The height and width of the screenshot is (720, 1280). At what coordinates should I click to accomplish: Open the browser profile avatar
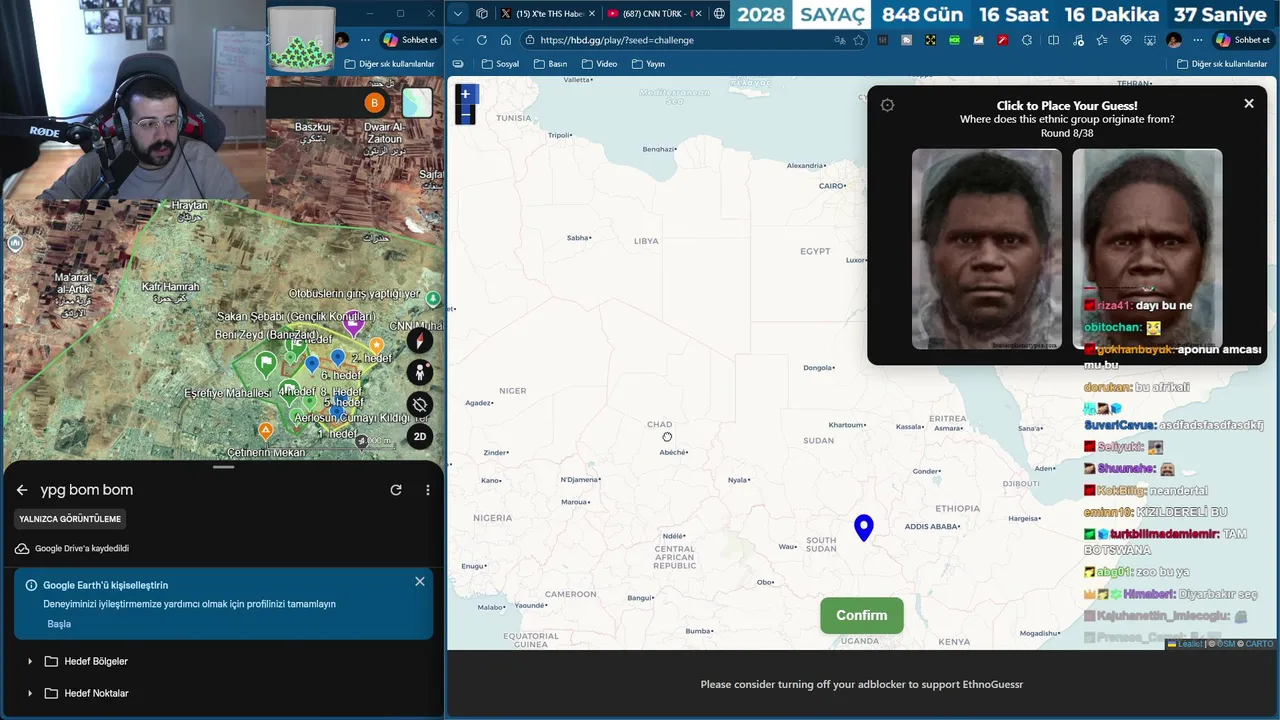[x=1174, y=40]
